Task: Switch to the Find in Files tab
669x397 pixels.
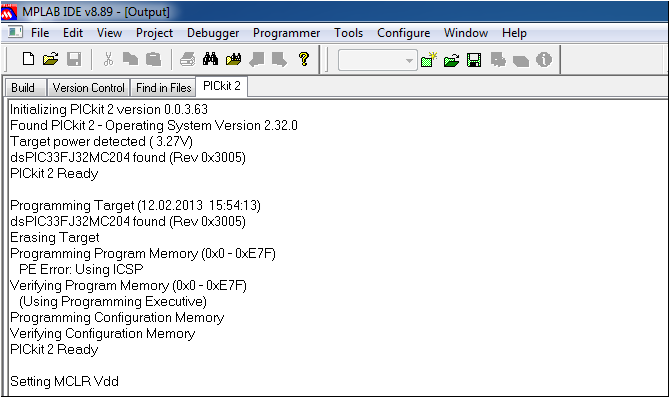Action: point(163,88)
